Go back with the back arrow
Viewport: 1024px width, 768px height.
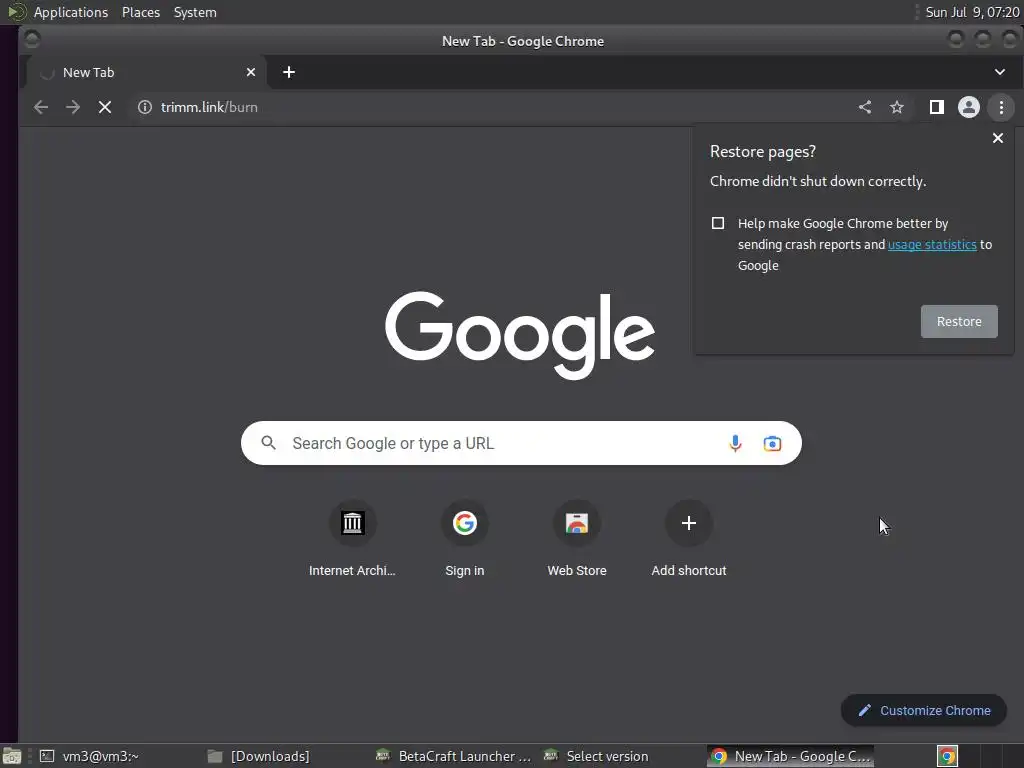click(x=40, y=107)
